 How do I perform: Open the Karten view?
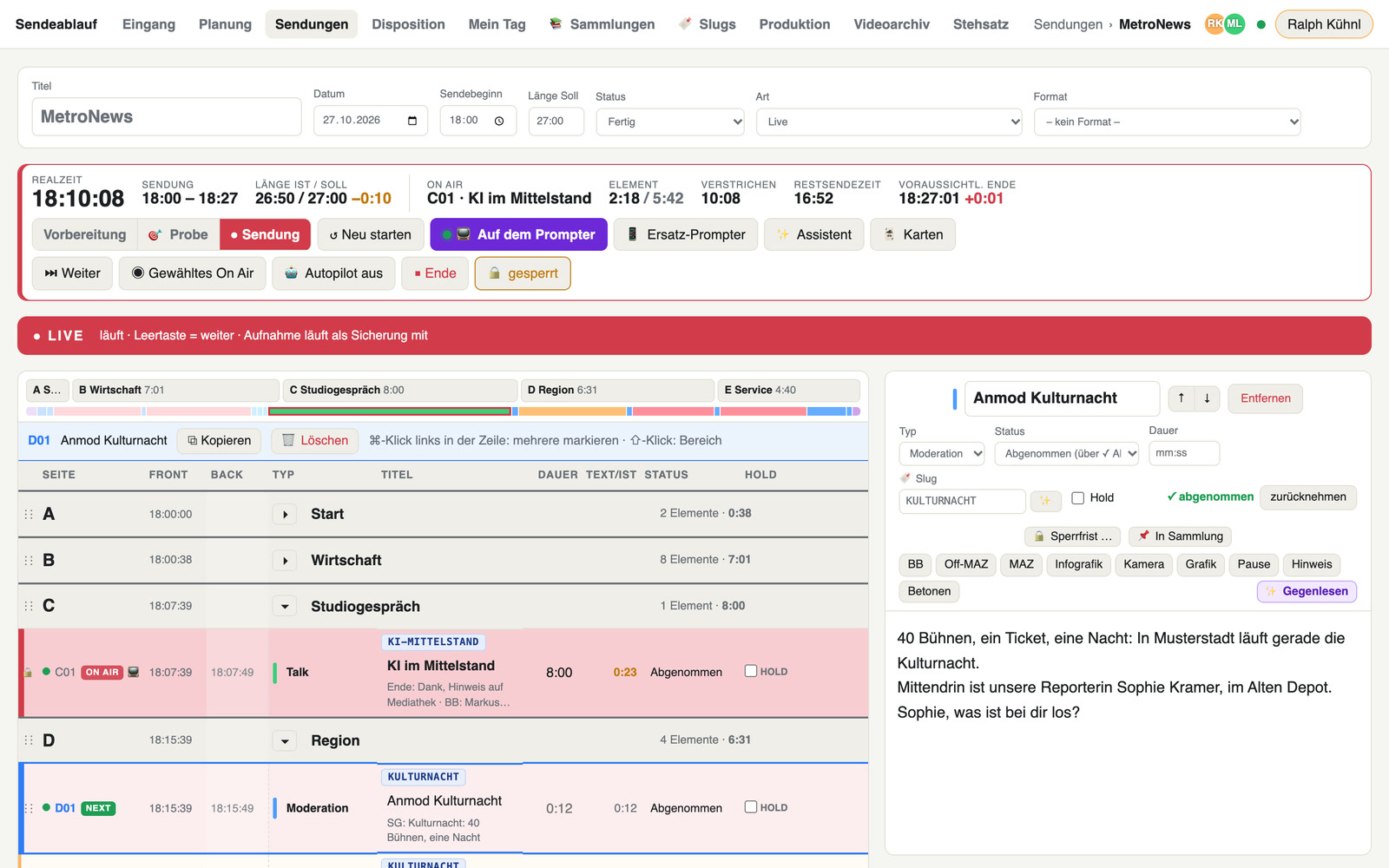[x=912, y=234]
